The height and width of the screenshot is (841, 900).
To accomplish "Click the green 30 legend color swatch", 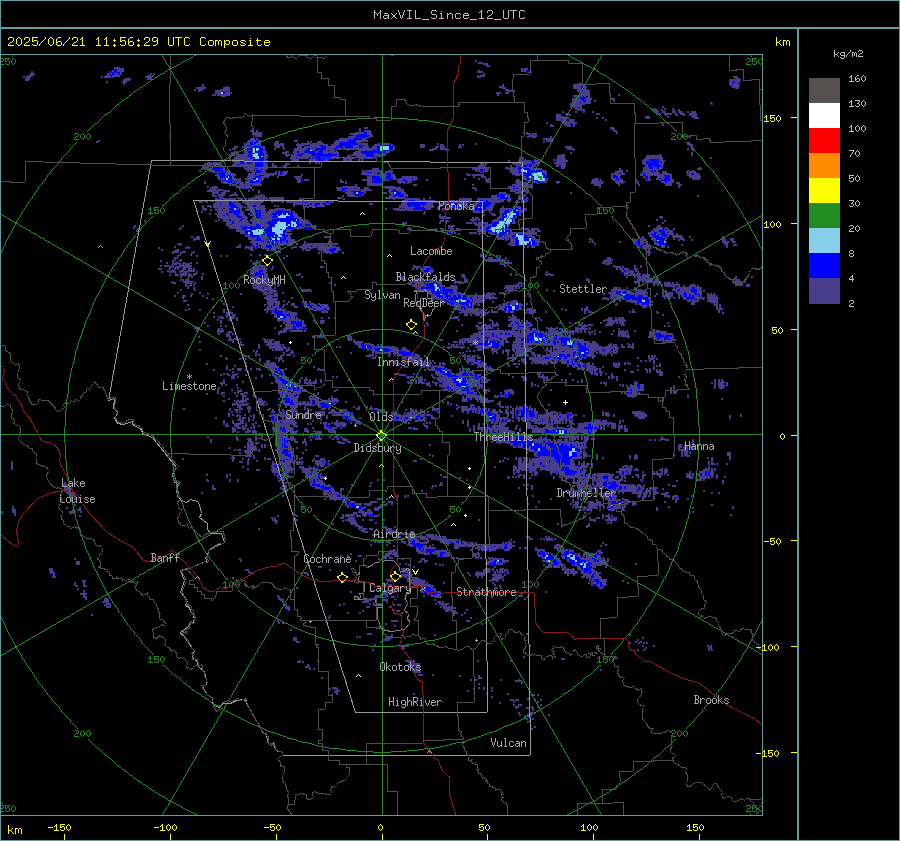I will click(x=824, y=215).
